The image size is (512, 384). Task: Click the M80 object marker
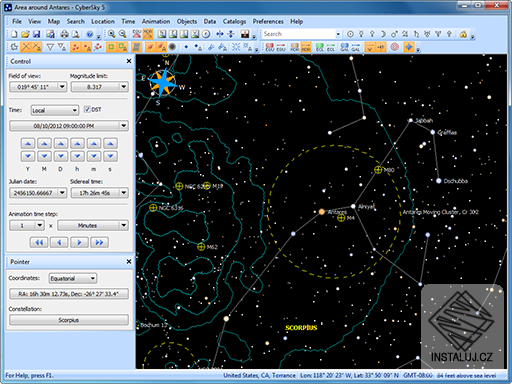click(x=378, y=170)
